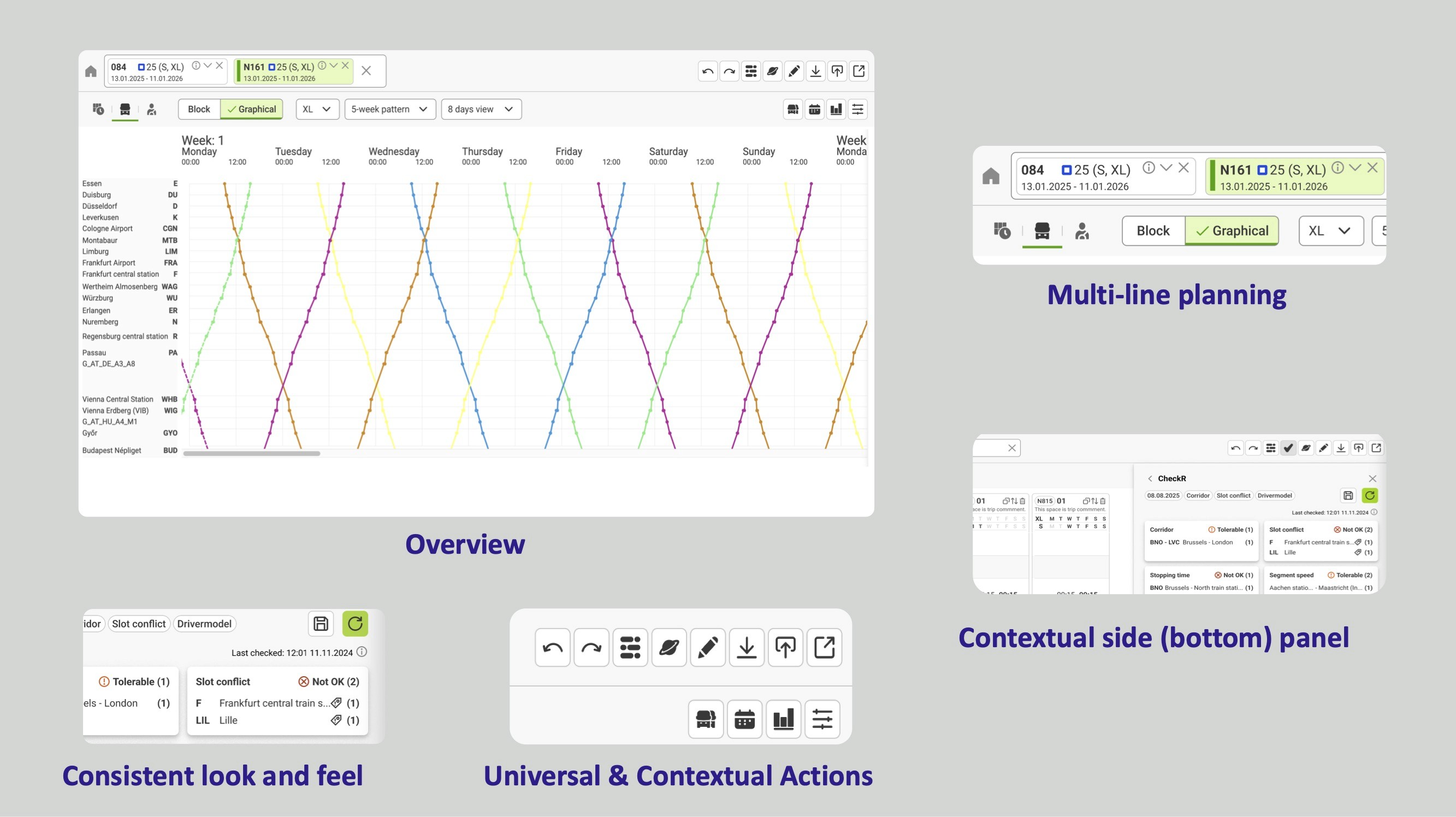Click the driver person icon in the Multi-line planning image

(x=1082, y=230)
